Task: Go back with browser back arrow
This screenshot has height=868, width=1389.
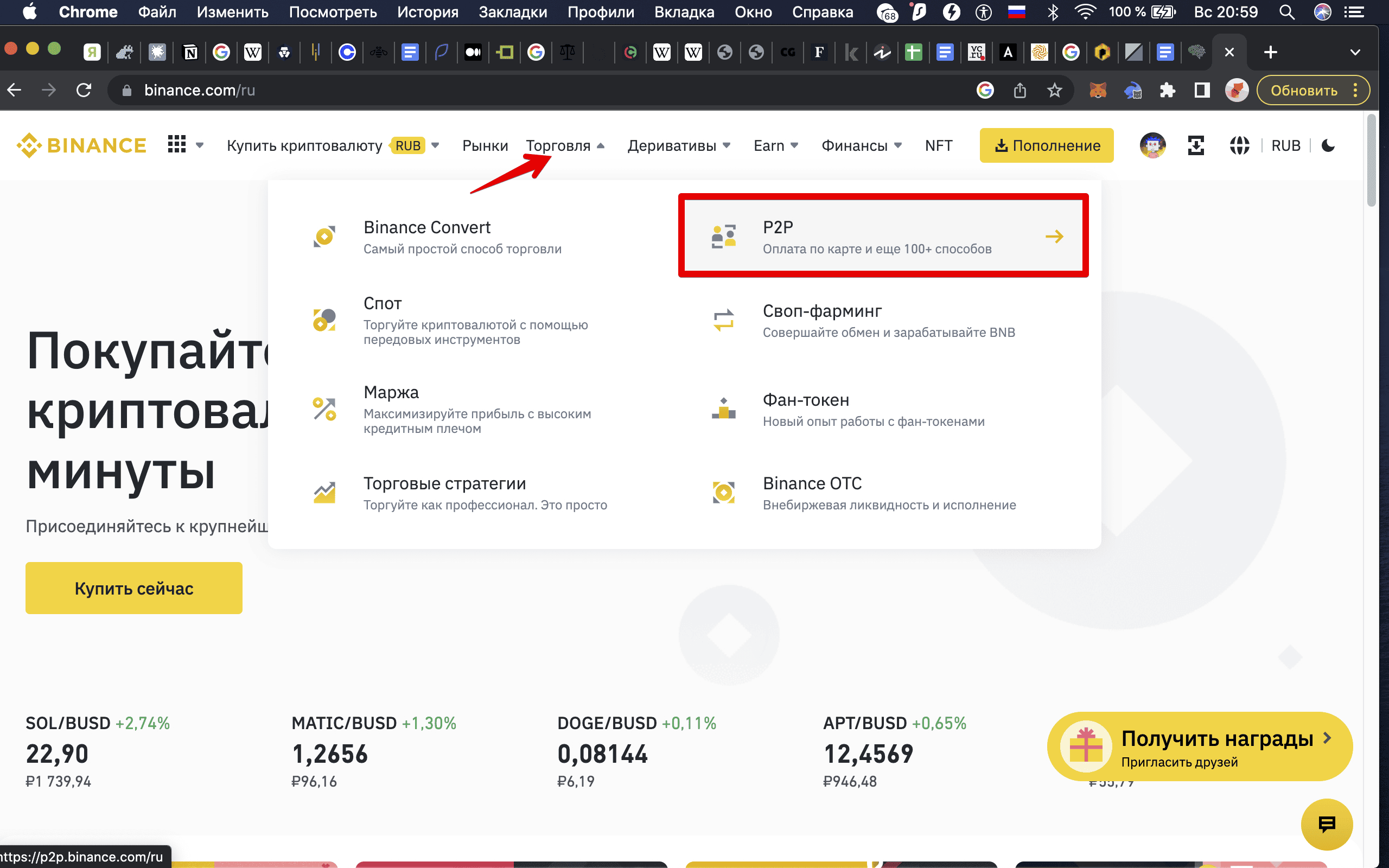Action: pos(14,90)
